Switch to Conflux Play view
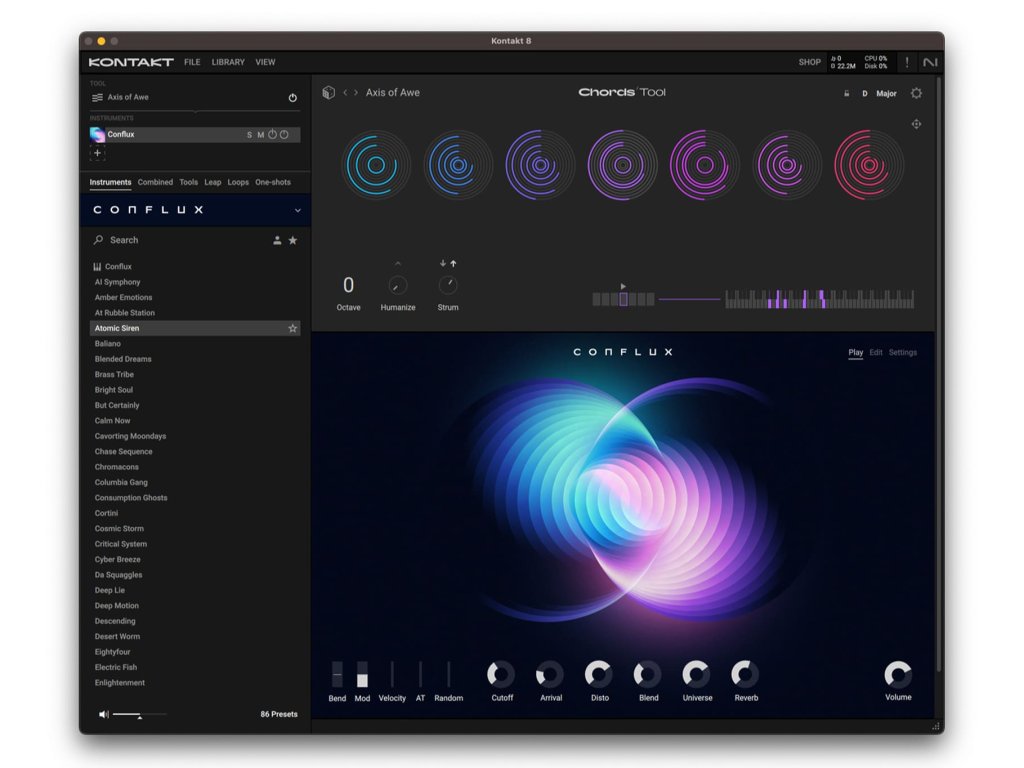 [x=856, y=353]
